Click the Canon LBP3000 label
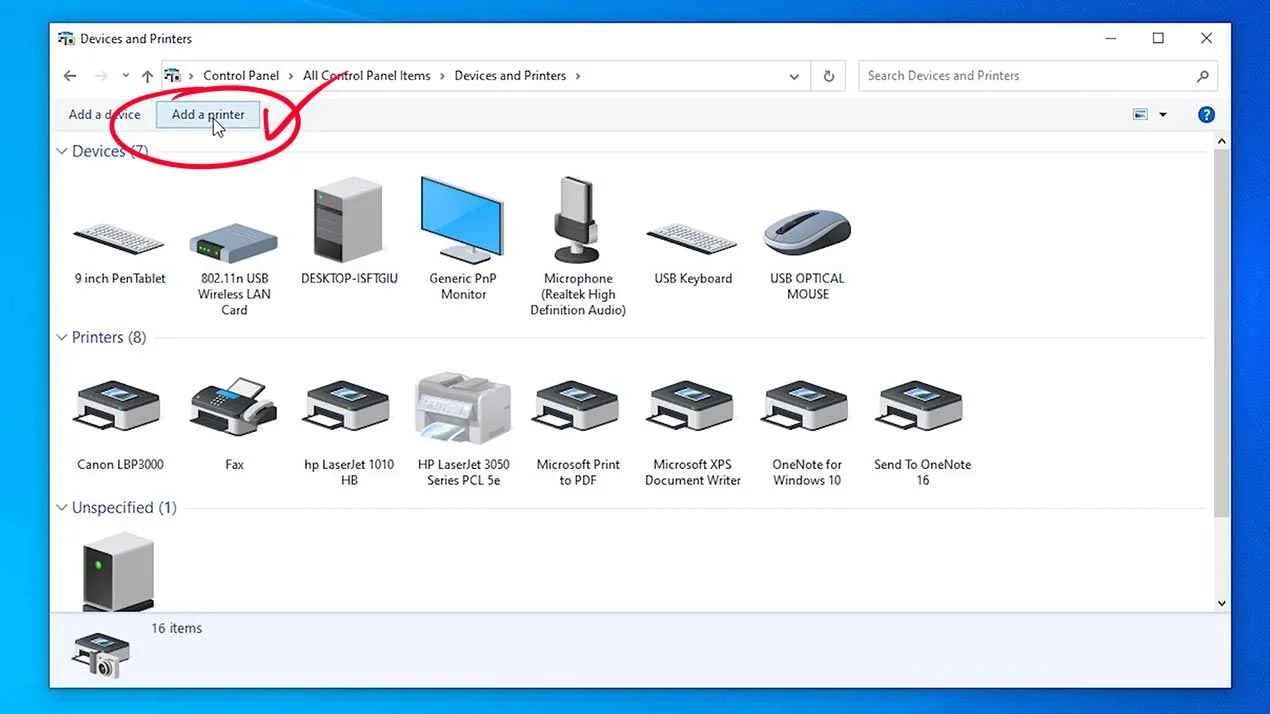Screen dimensions: 1270x714 [120, 465]
